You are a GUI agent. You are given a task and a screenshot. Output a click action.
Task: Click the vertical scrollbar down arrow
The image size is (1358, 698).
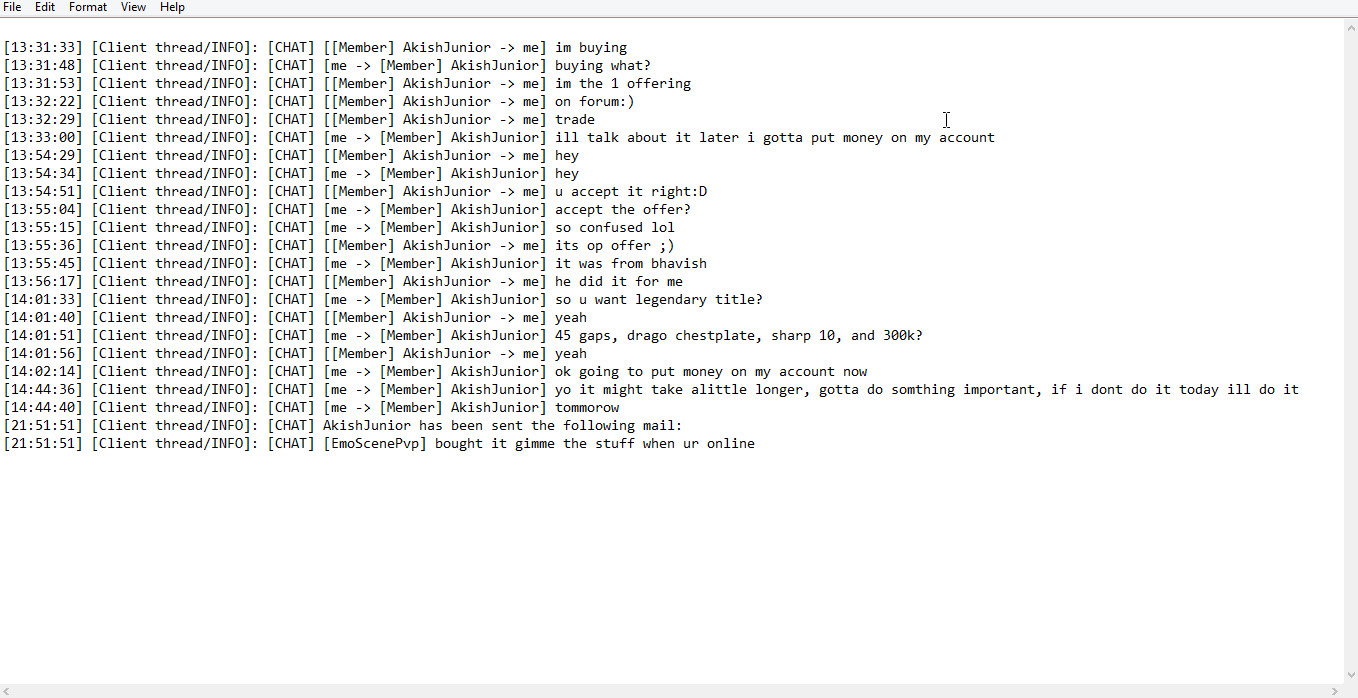pos(1350,675)
